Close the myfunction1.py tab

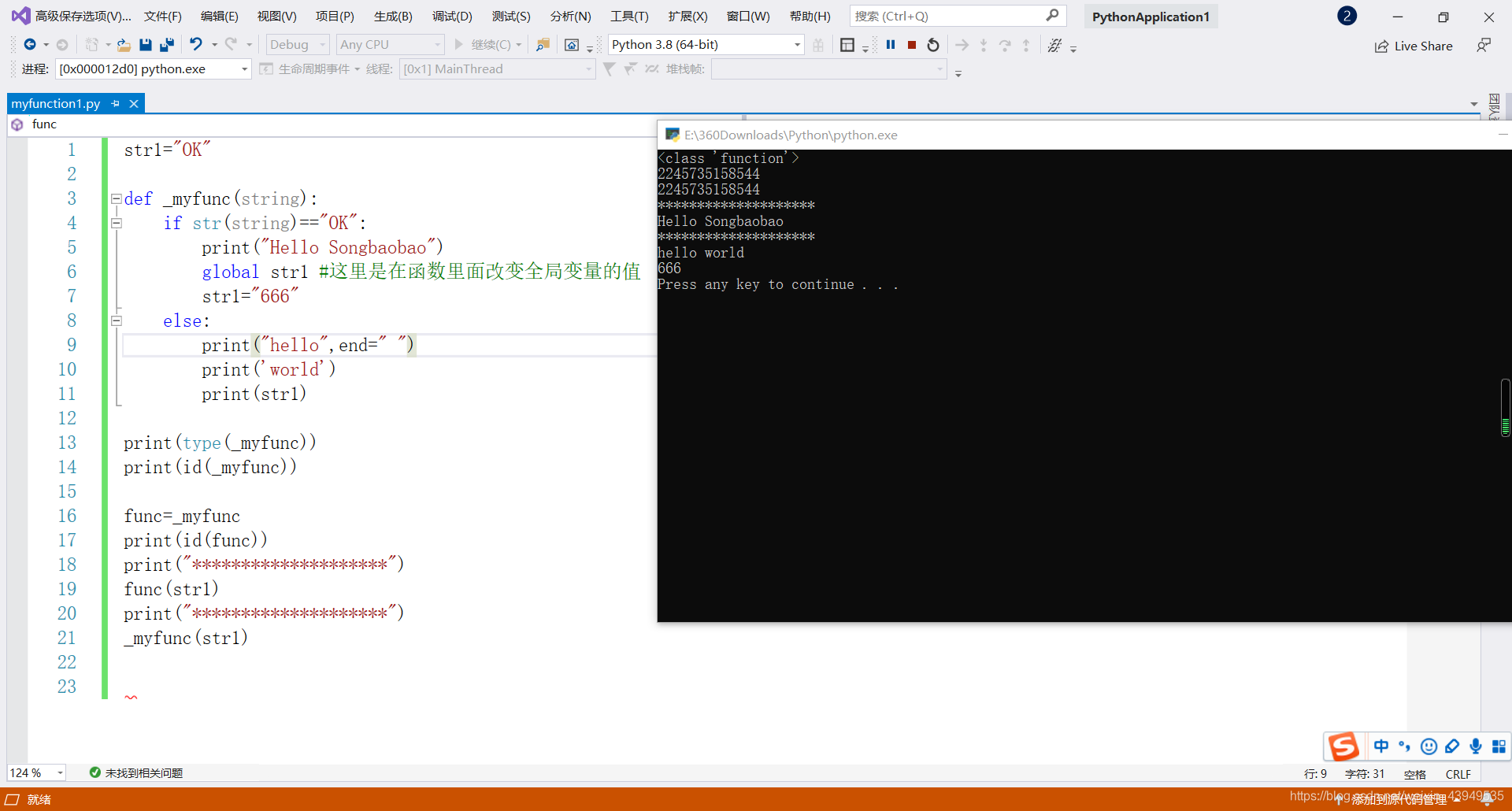(x=134, y=103)
